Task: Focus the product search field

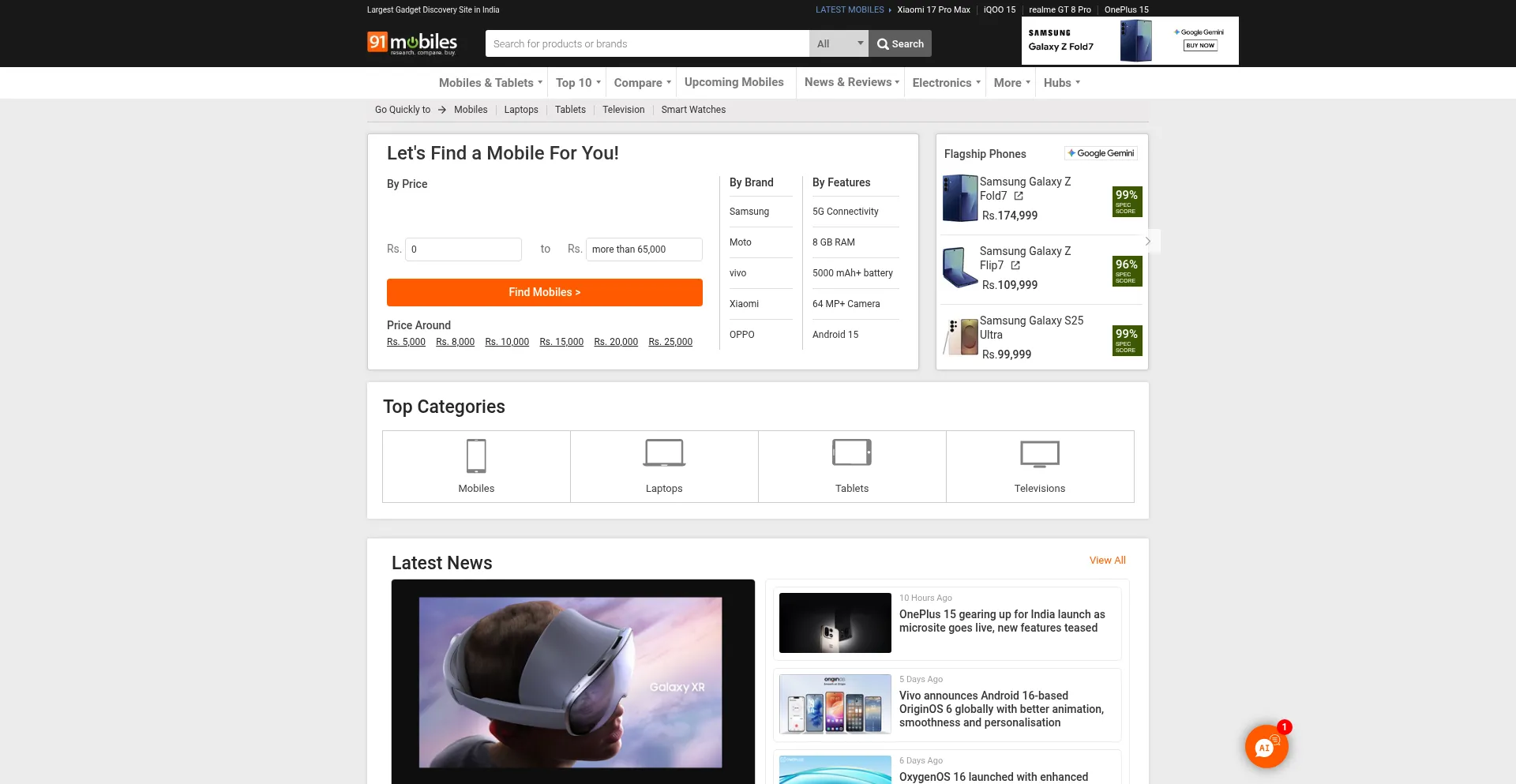Action: click(647, 43)
